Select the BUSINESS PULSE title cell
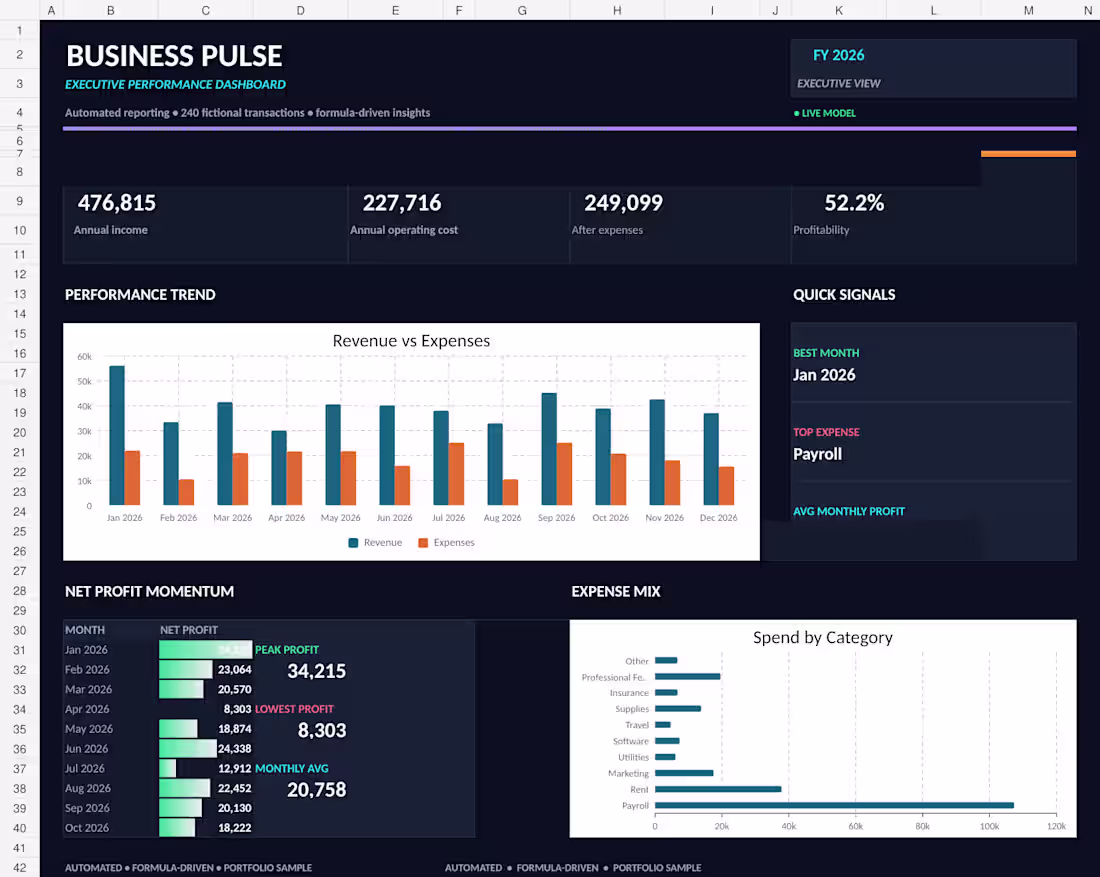 [174, 56]
